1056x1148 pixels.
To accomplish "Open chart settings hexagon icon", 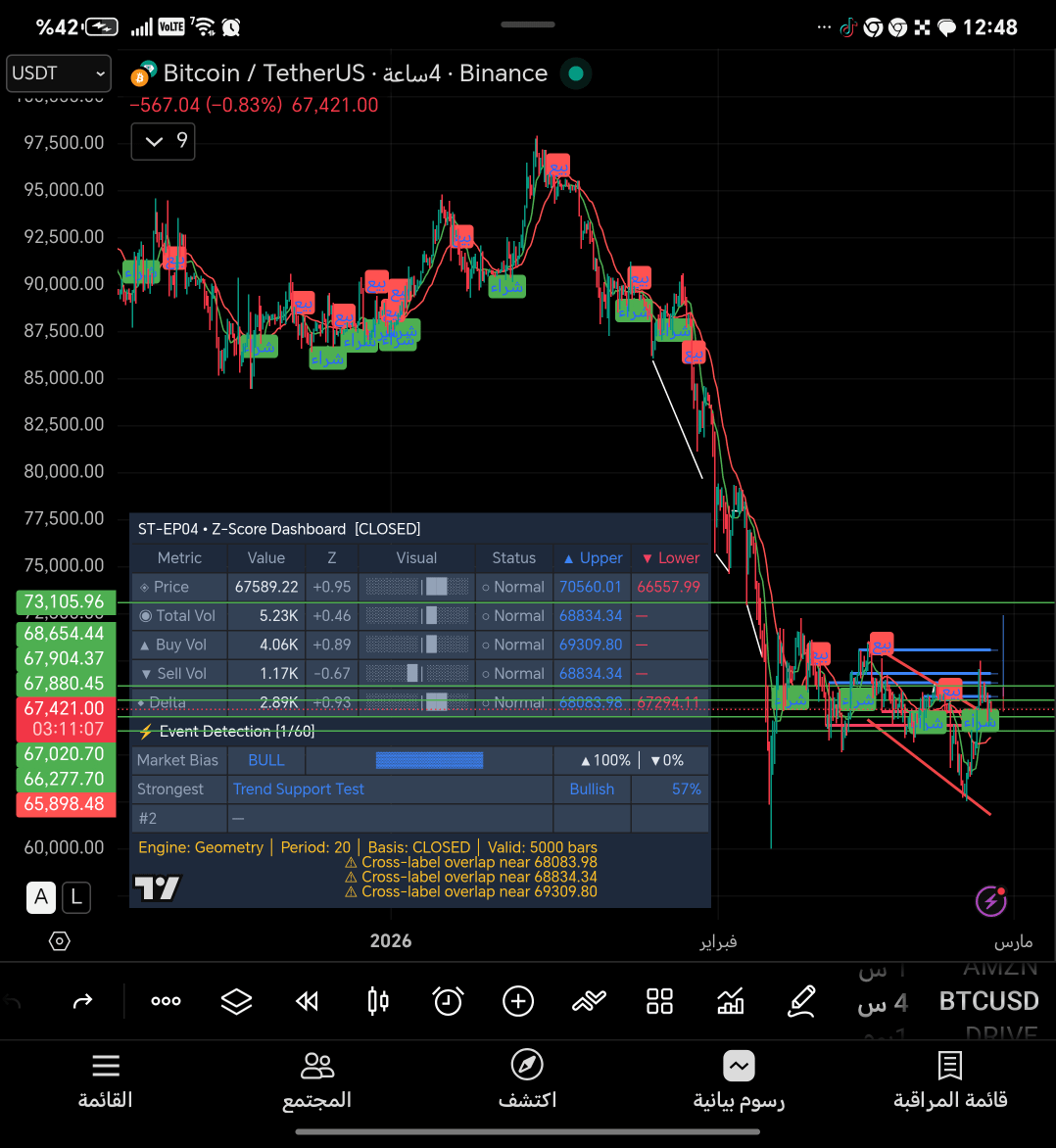I will pos(60,940).
